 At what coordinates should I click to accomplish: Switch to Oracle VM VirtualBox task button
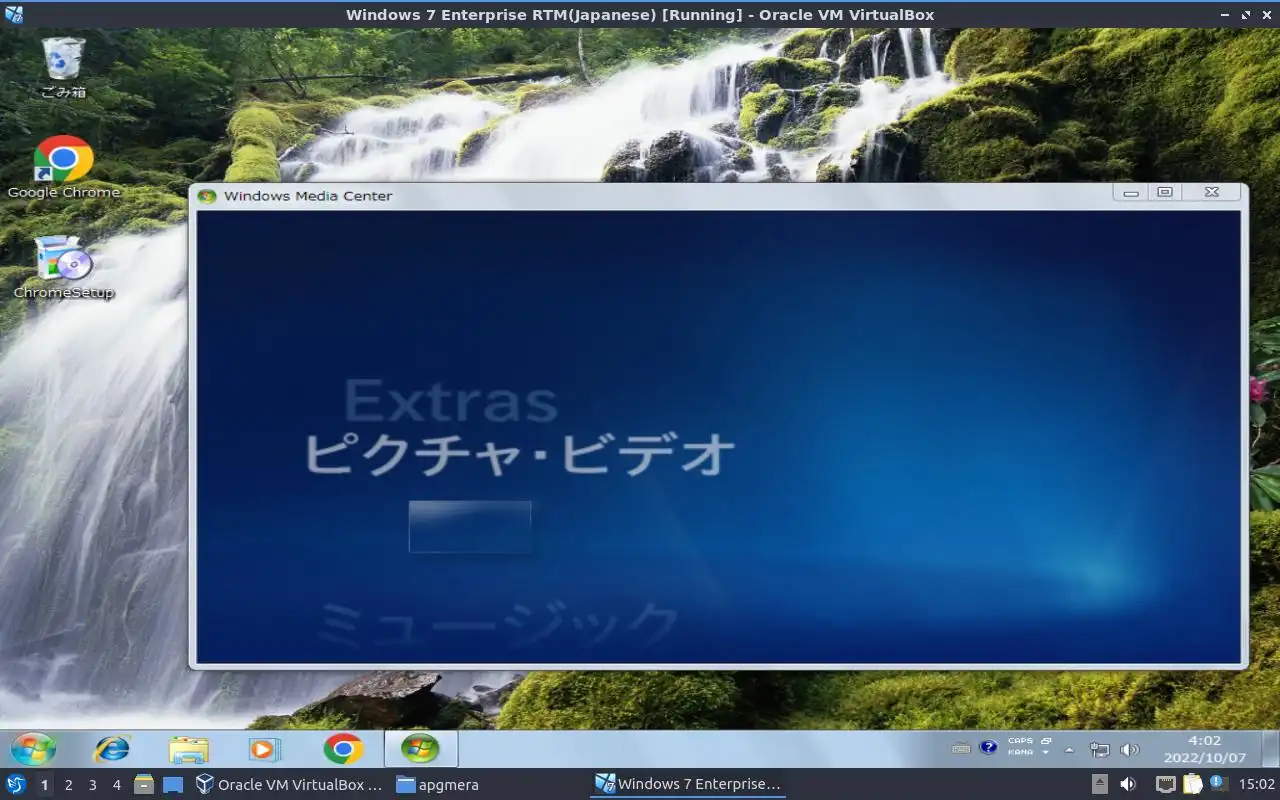click(x=289, y=785)
